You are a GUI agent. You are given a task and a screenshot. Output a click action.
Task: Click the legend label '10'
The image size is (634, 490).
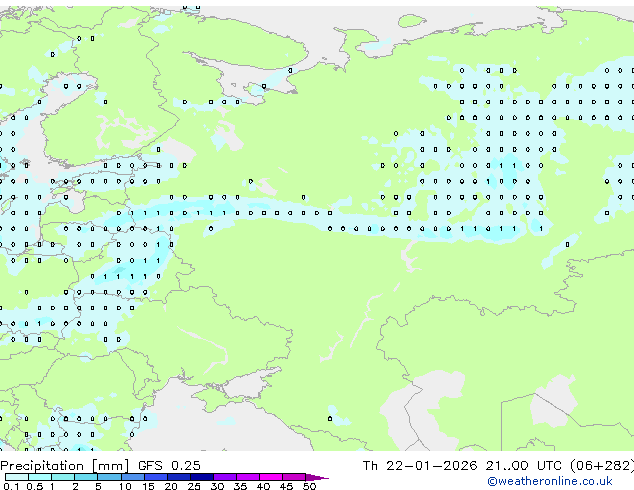click(x=125, y=486)
